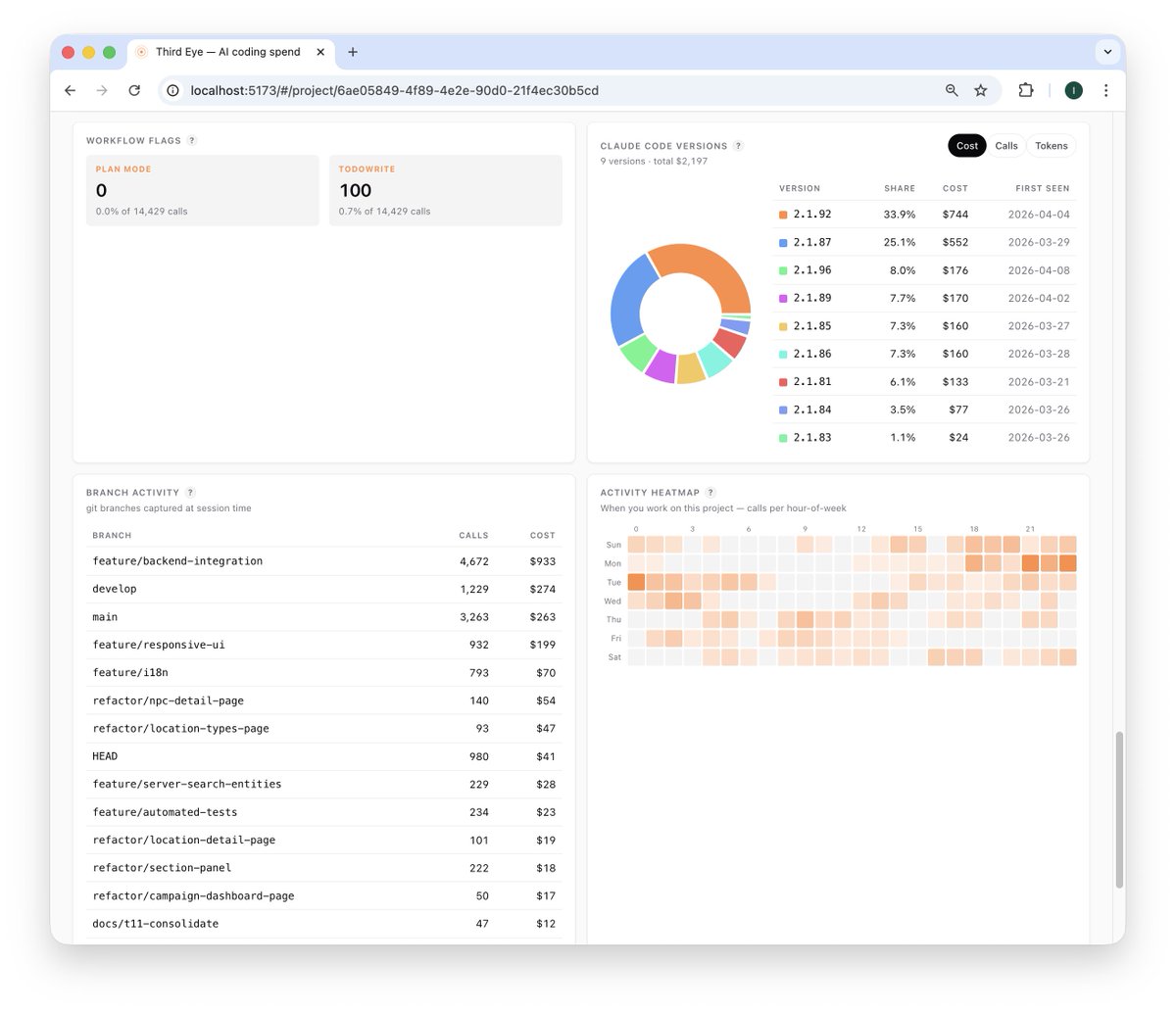Select version 2.1.85 row label
Image resolution: width=1176 pixels, height=1011 pixels.
click(812, 326)
